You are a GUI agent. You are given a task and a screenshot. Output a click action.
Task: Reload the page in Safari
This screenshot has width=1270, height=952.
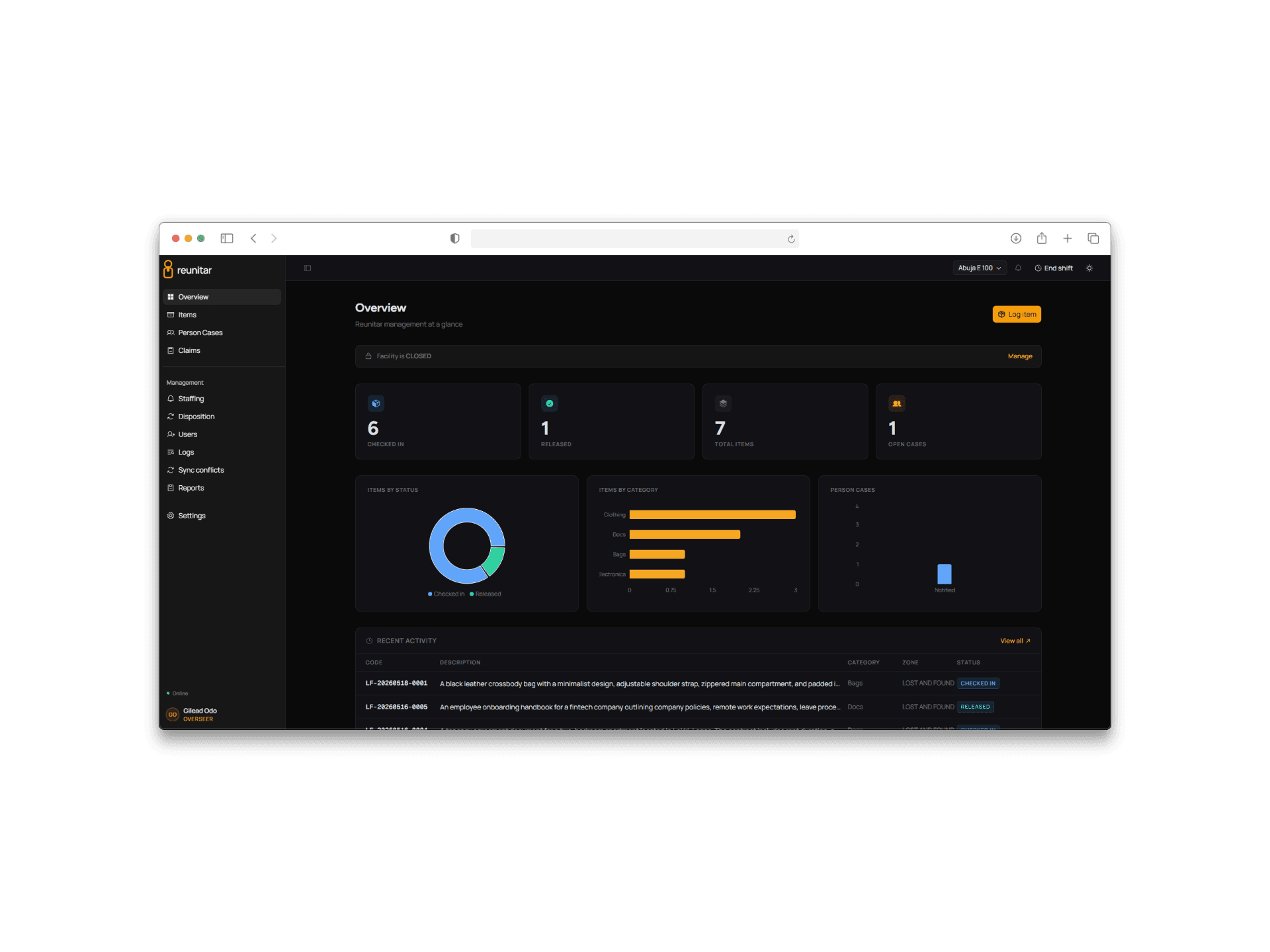point(791,239)
